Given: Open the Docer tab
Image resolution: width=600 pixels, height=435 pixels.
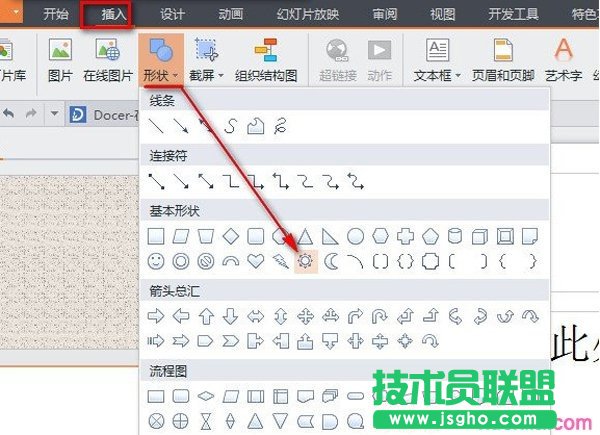Looking at the screenshot, I should pyautogui.click(x=103, y=114).
